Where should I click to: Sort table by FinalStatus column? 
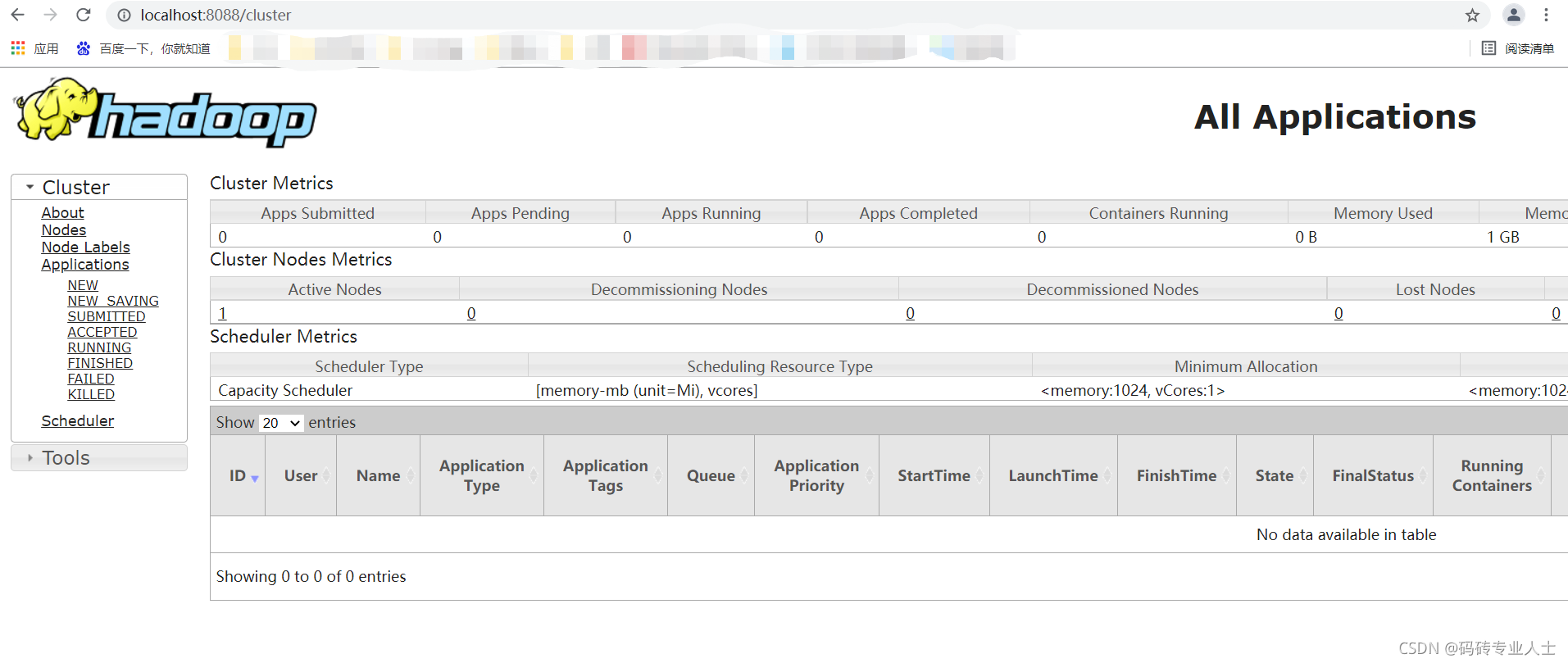pyautogui.click(x=1373, y=475)
